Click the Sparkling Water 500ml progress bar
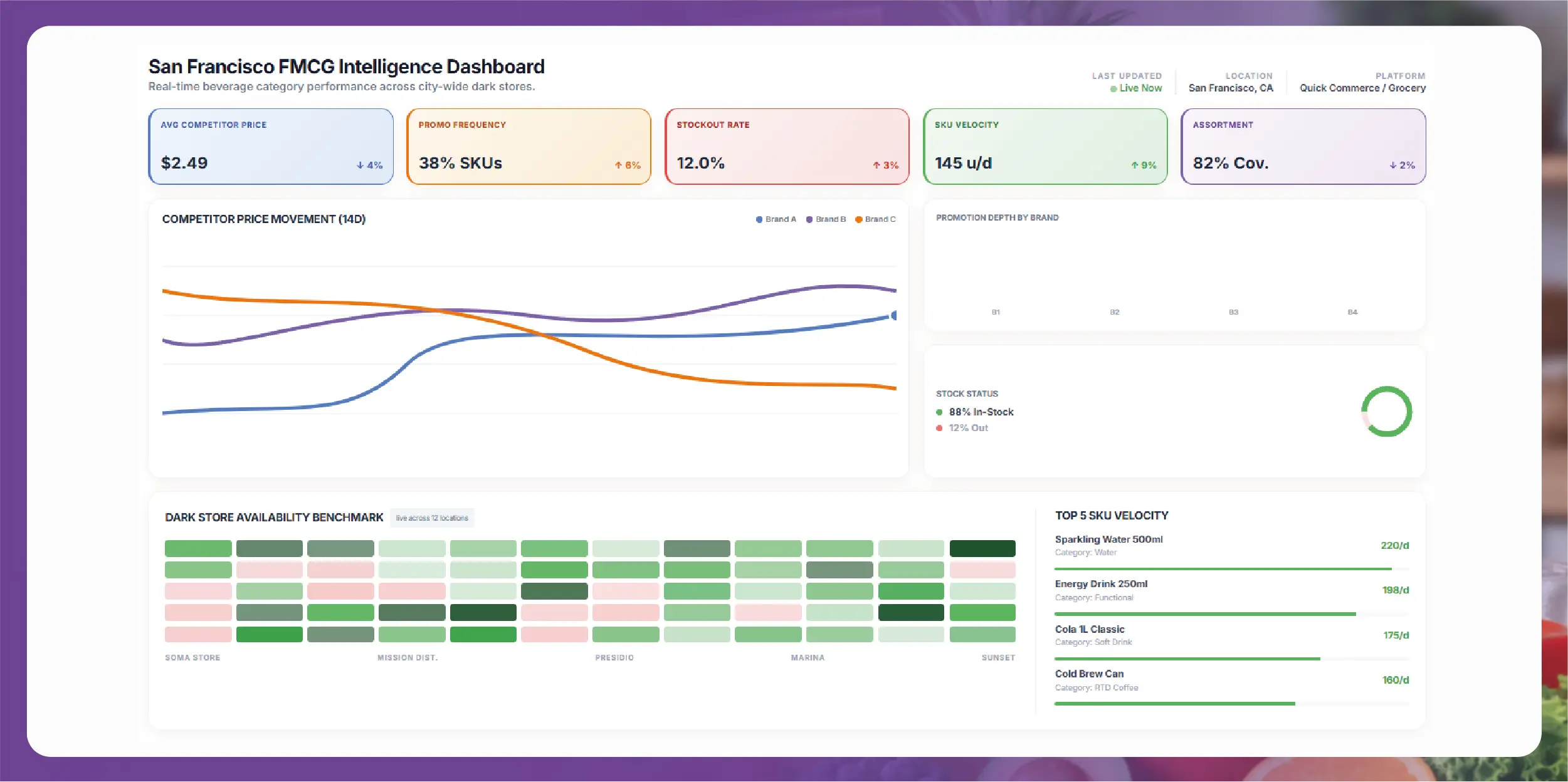The width and height of the screenshot is (1568, 782). [1223, 569]
